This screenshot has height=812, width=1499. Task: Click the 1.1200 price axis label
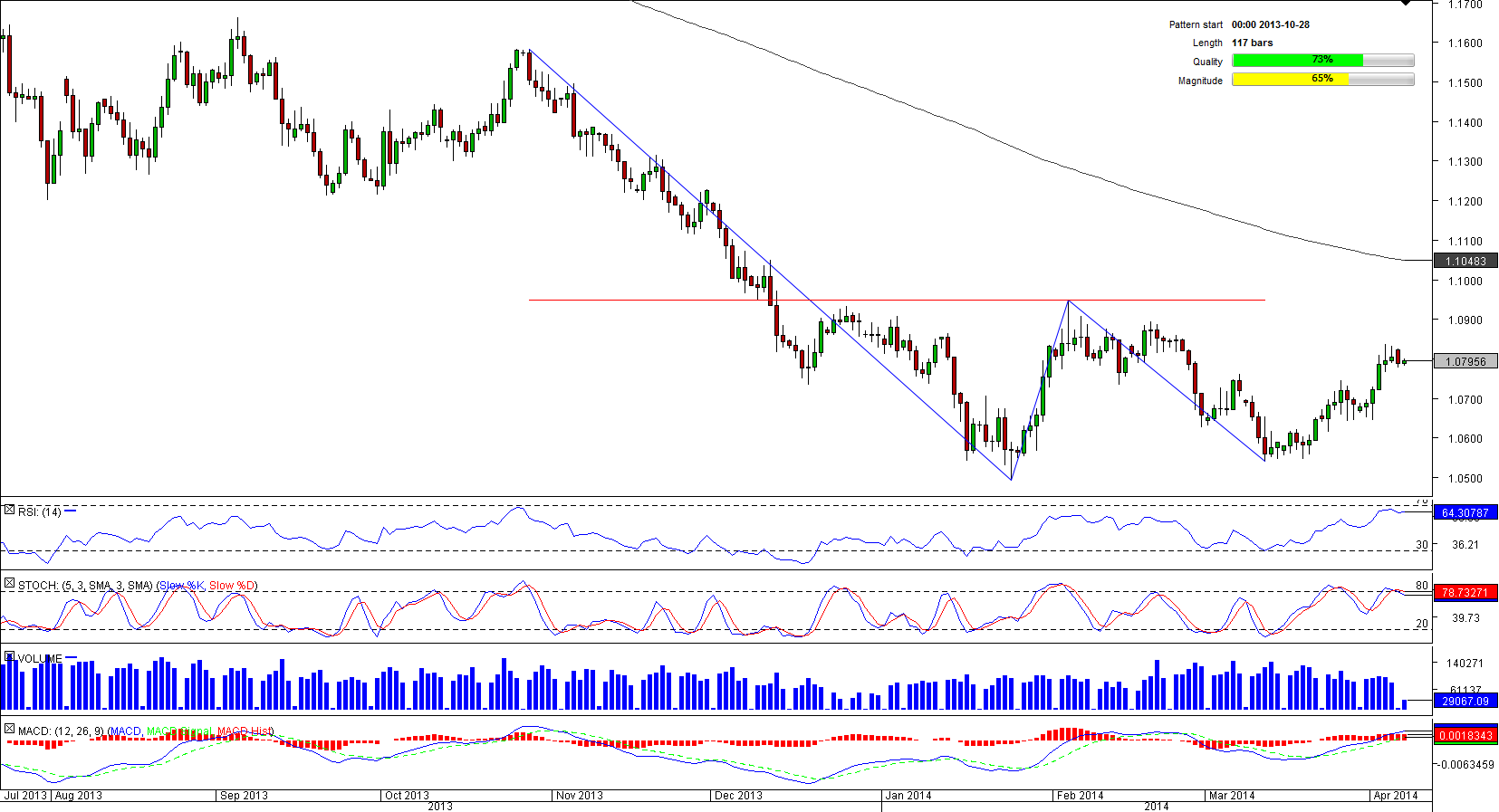(x=1465, y=202)
